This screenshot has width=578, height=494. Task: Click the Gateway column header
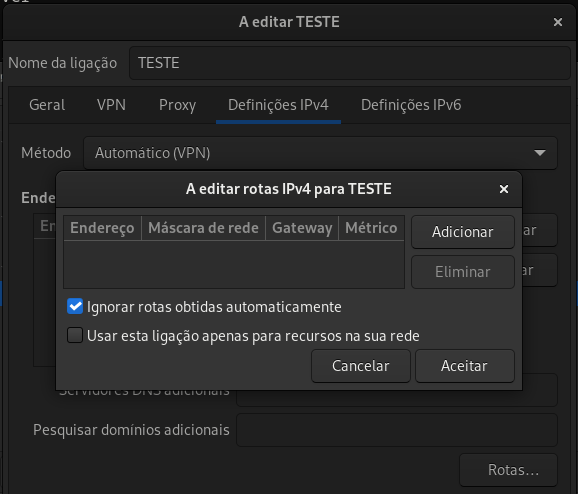[x=302, y=228]
